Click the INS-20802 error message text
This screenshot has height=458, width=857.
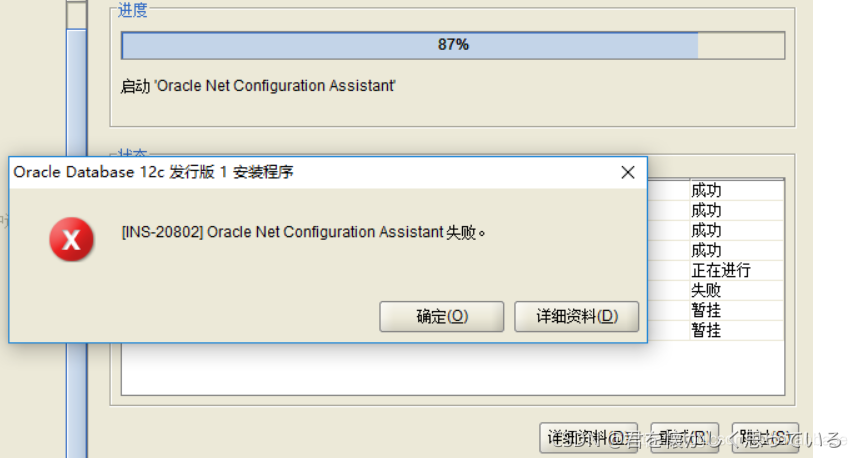(x=303, y=232)
